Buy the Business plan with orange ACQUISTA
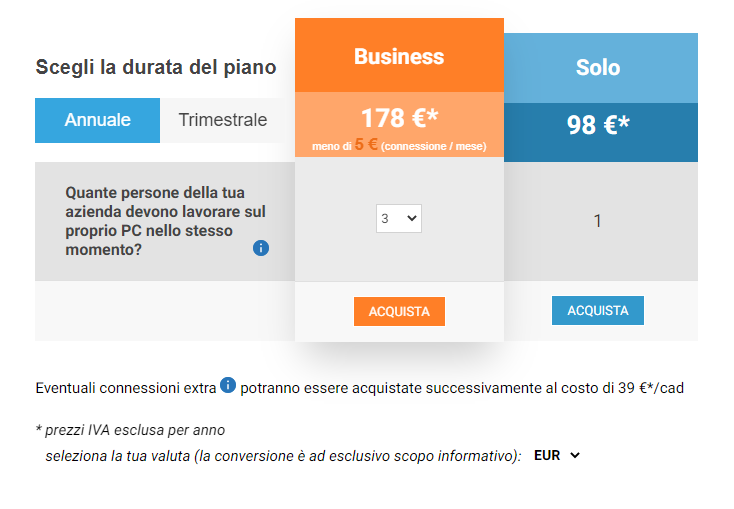 pyautogui.click(x=399, y=311)
